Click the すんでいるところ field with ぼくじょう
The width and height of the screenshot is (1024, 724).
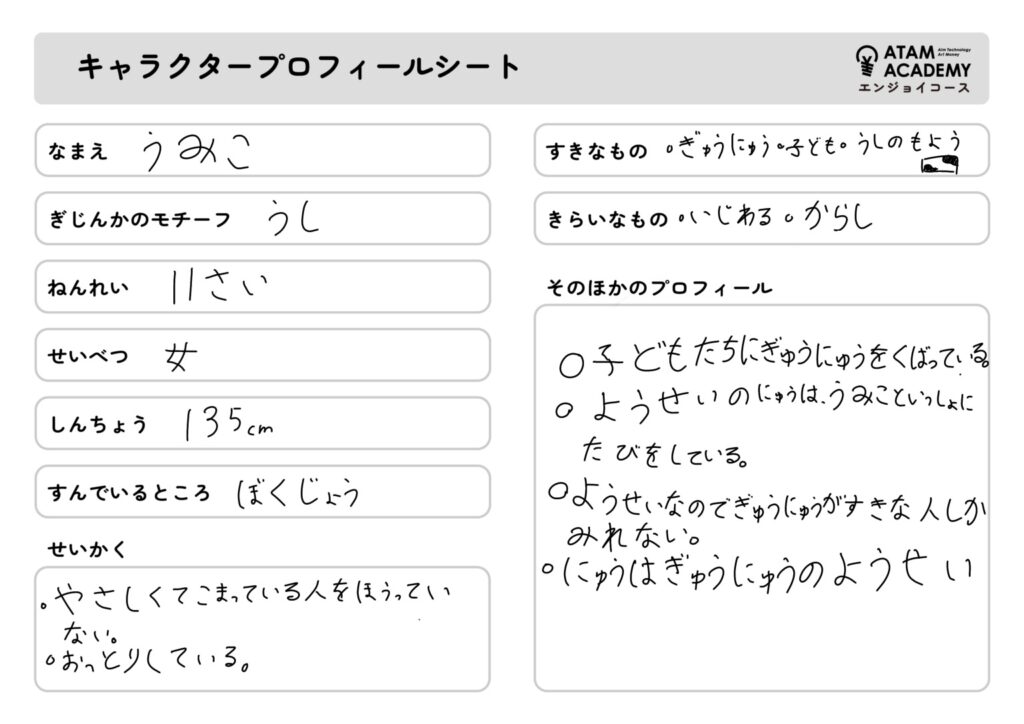[x=262, y=492]
